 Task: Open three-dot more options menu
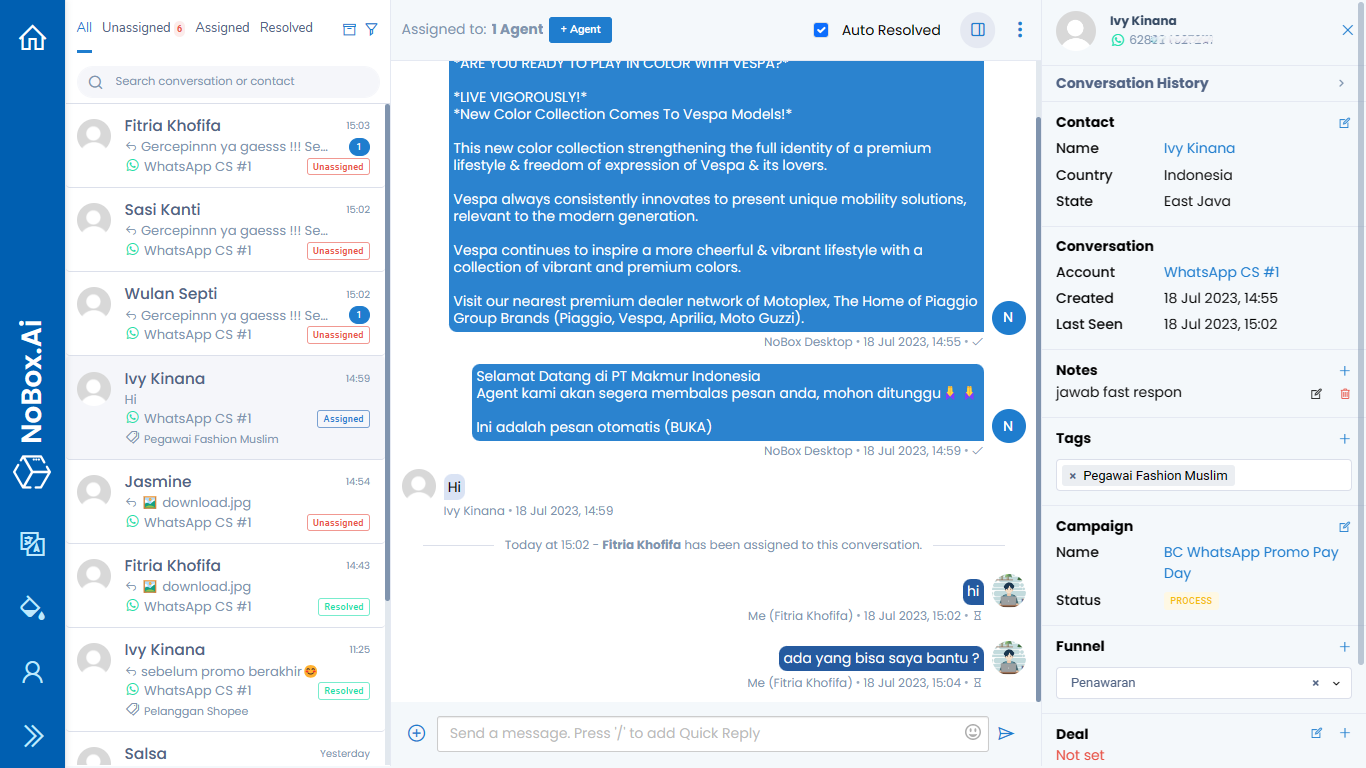pos(1019,30)
